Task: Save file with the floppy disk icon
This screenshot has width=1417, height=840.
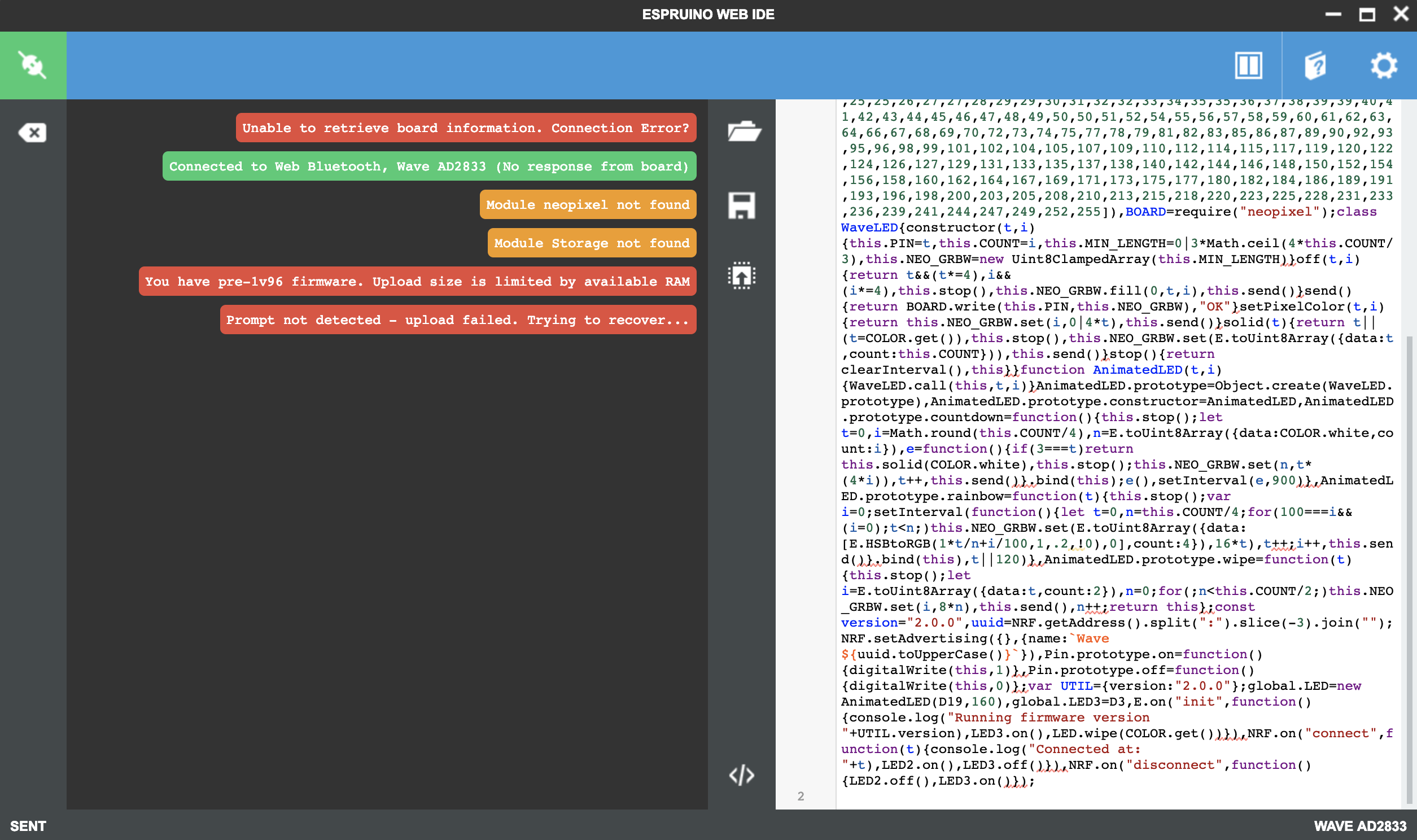Action: (x=741, y=205)
